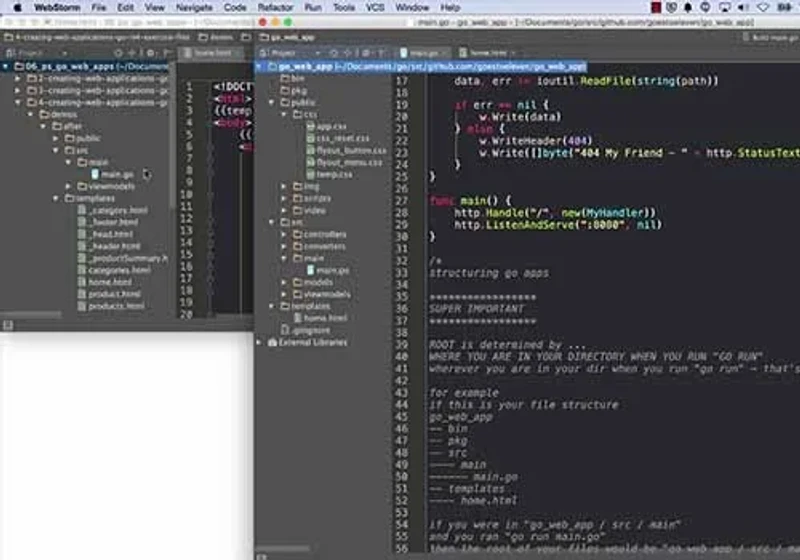
Task: Expand External Libraries node
Action: point(259,342)
